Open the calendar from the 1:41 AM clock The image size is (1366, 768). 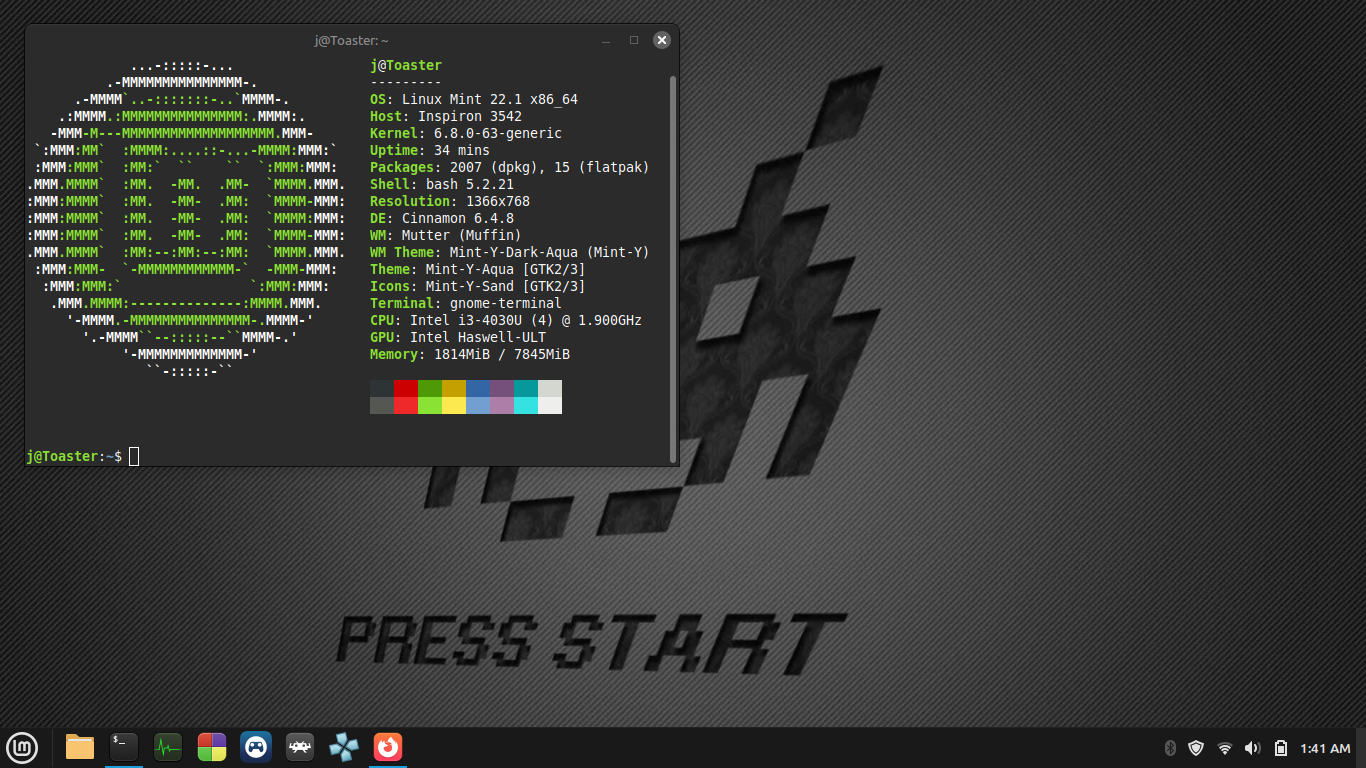pyautogui.click(x=1325, y=748)
